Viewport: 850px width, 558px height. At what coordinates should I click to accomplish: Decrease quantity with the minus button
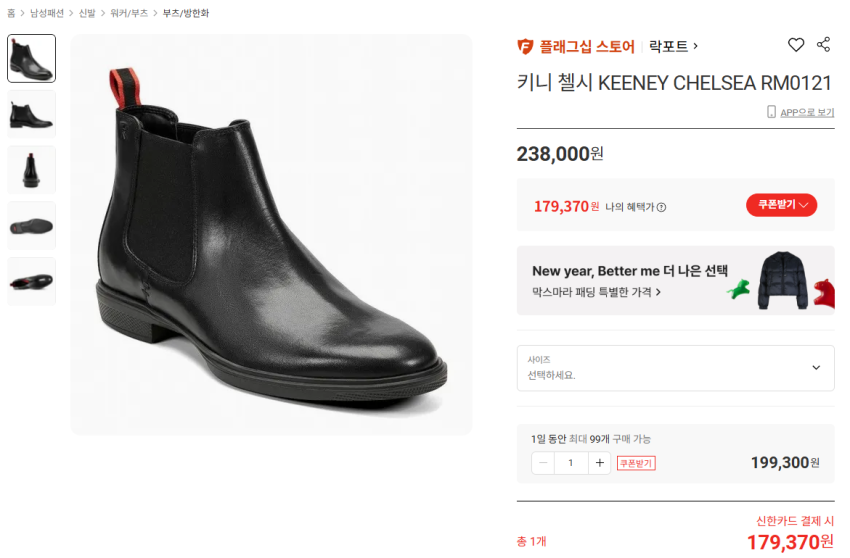543,463
